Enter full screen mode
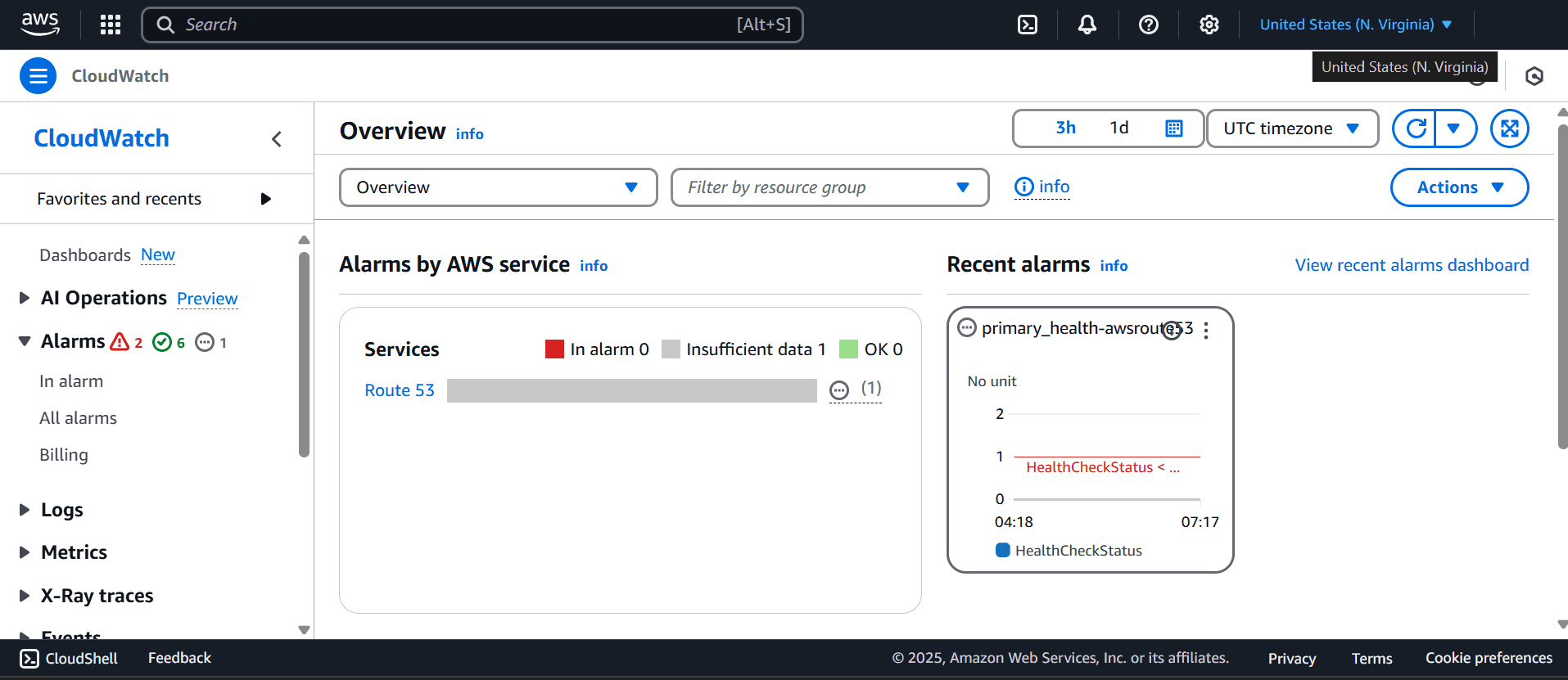The image size is (1568, 680). coord(1510,128)
